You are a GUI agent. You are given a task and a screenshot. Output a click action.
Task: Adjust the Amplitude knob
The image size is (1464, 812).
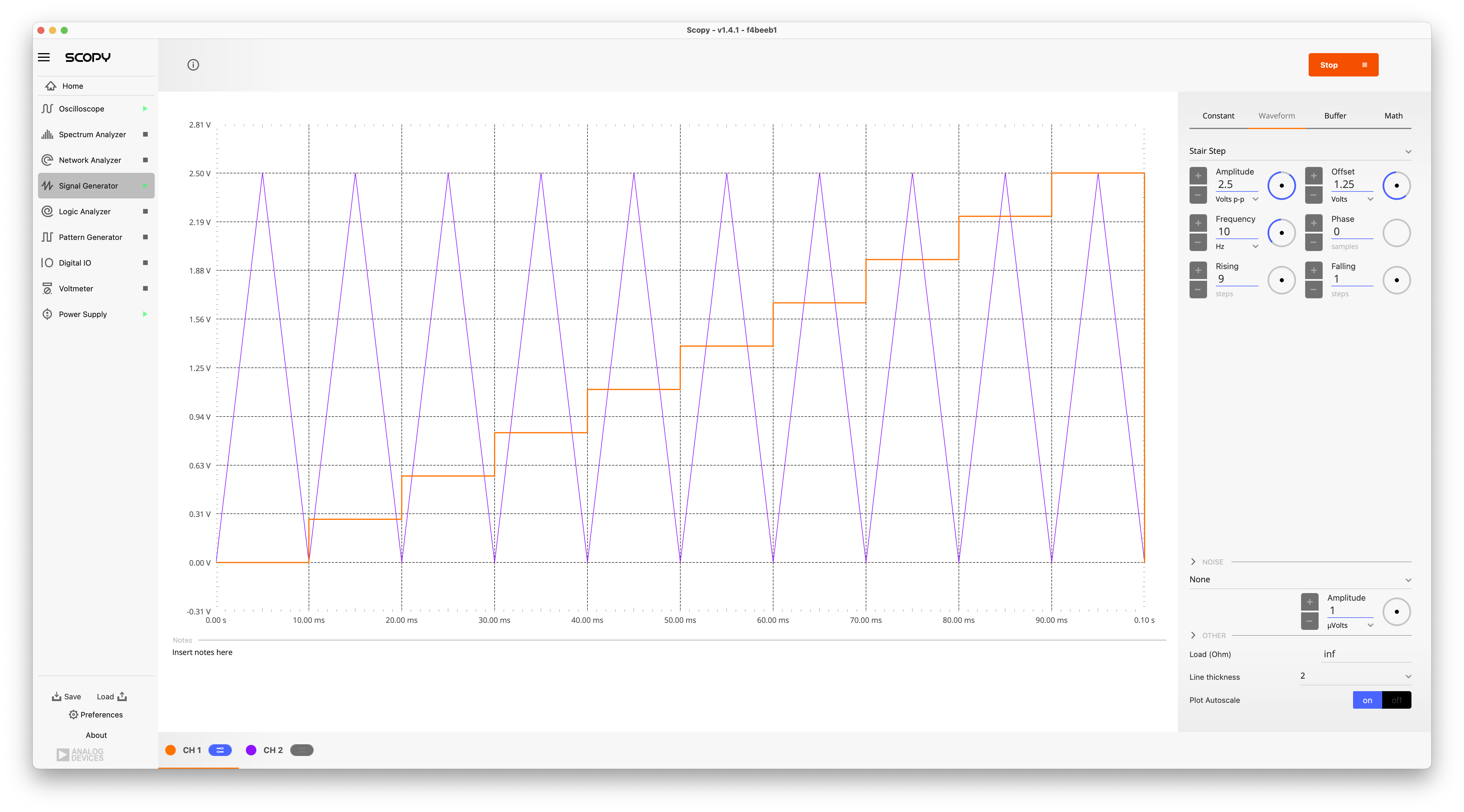(x=1282, y=185)
